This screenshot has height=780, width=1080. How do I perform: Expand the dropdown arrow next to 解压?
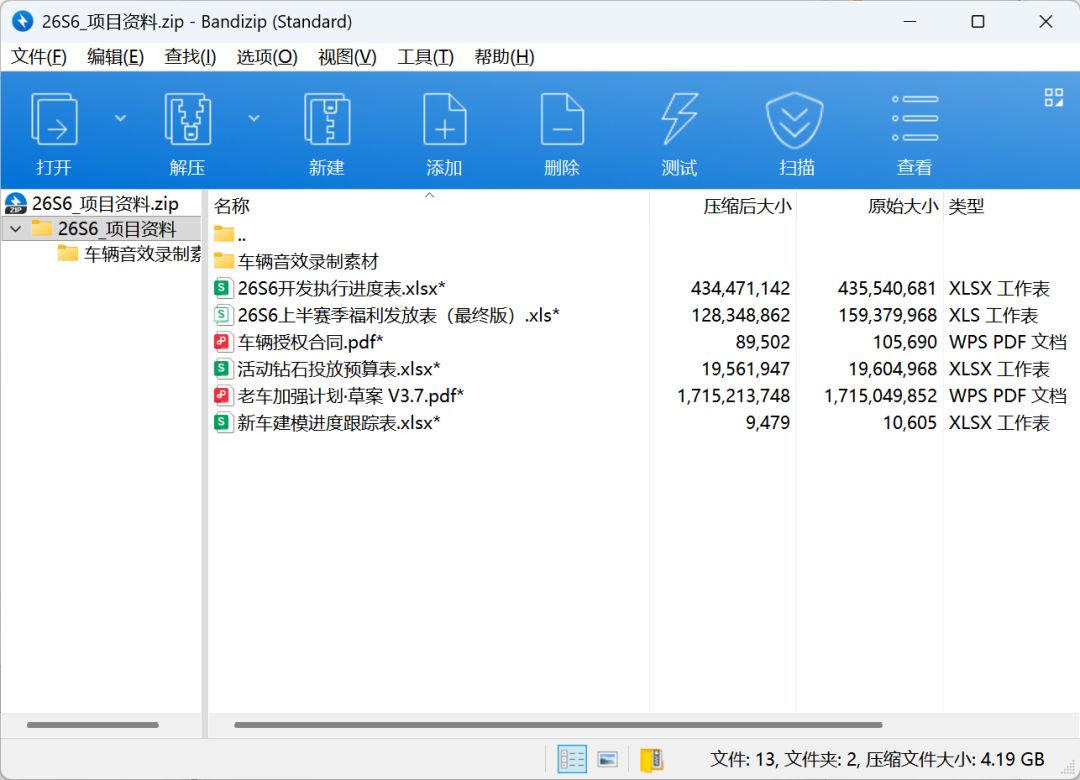(254, 119)
